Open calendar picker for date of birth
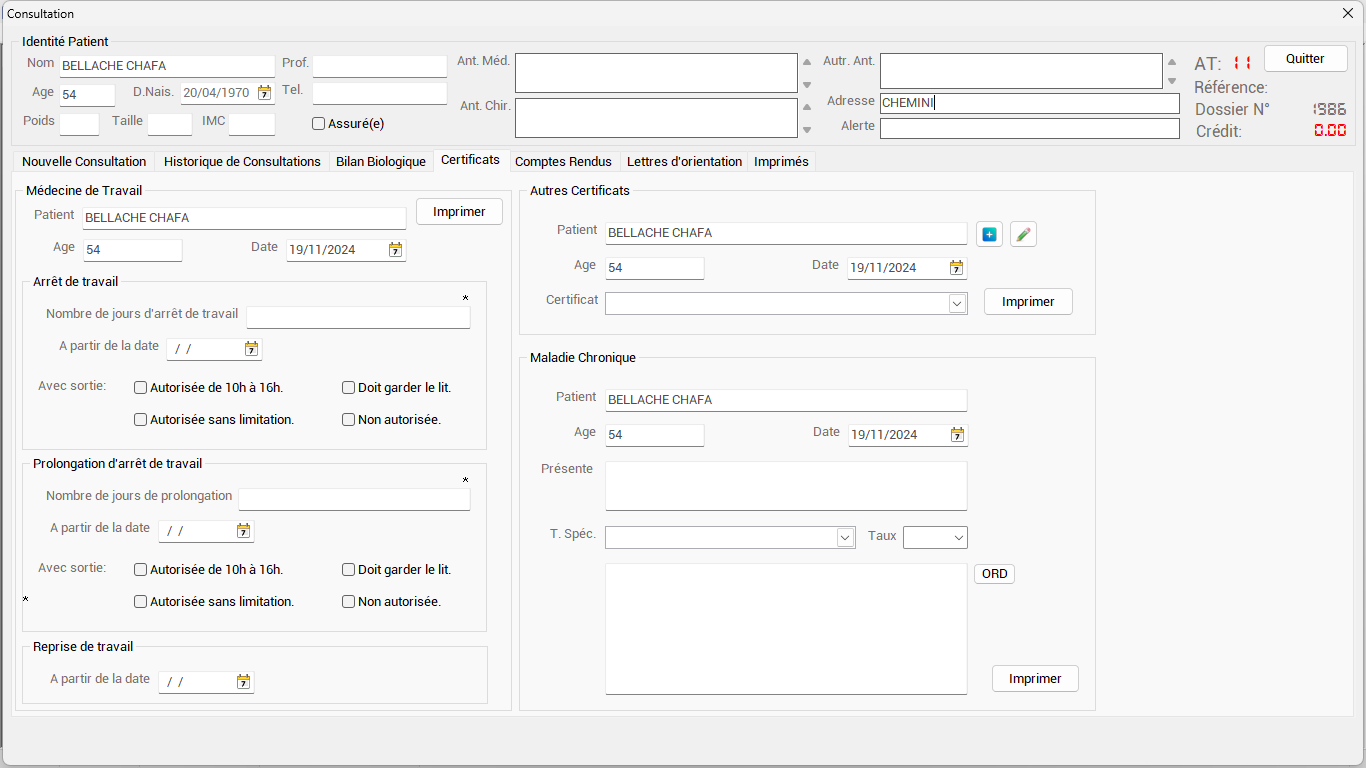The width and height of the screenshot is (1366, 768). pyautogui.click(x=264, y=93)
